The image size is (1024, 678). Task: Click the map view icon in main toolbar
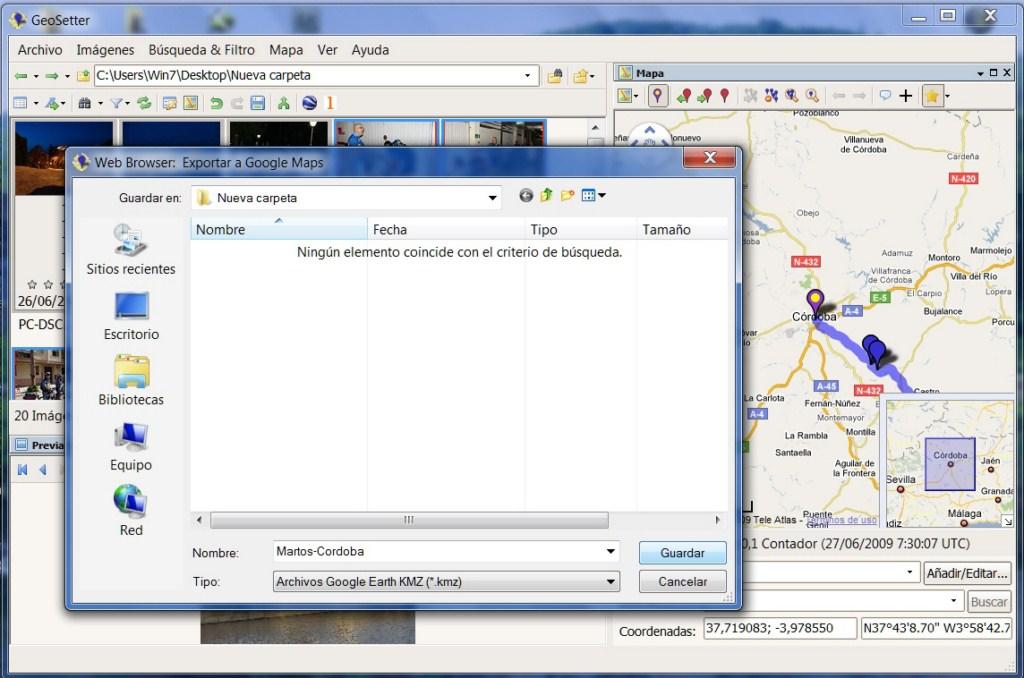[190, 103]
